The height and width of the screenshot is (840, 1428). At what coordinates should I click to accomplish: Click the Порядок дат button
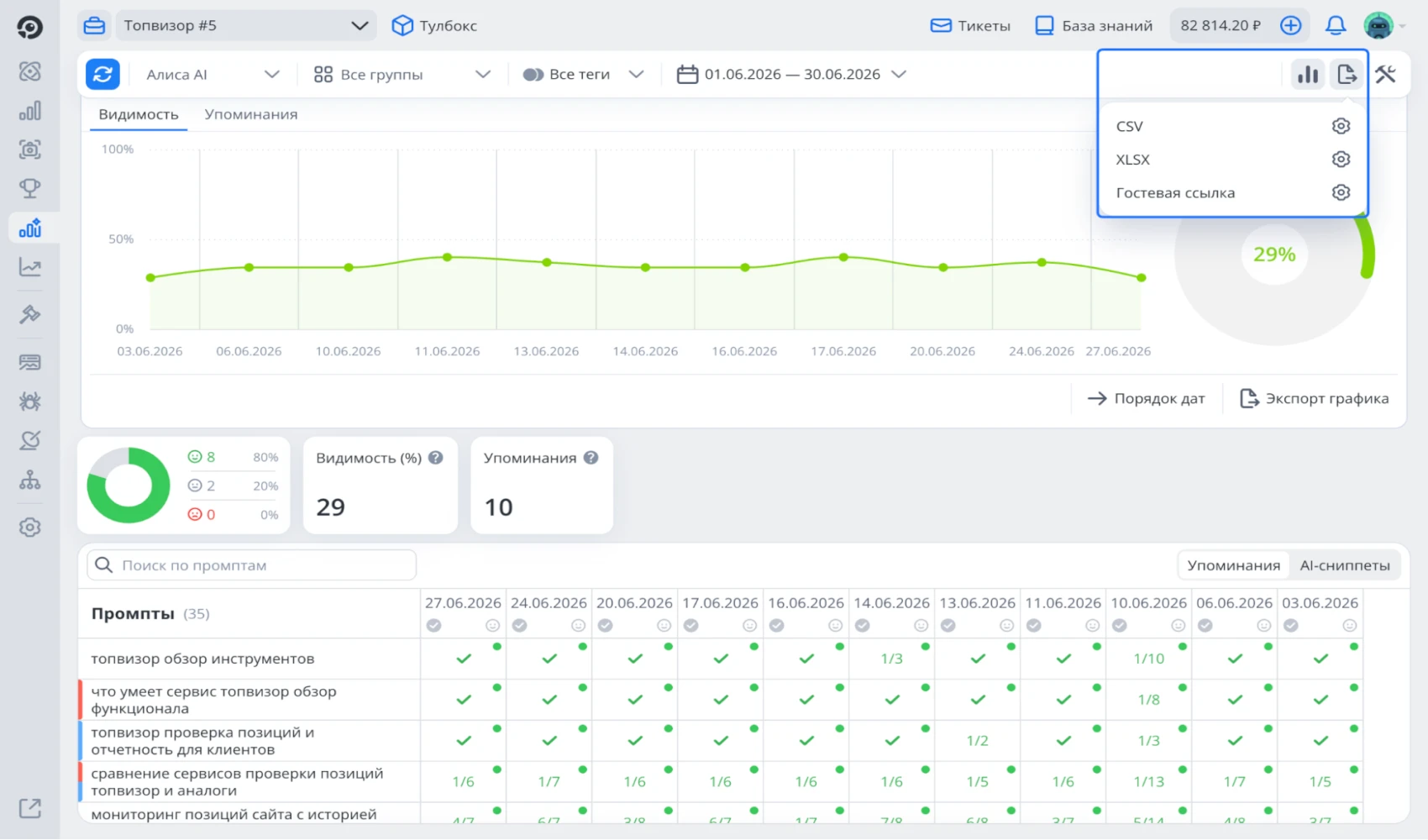point(1147,398)
